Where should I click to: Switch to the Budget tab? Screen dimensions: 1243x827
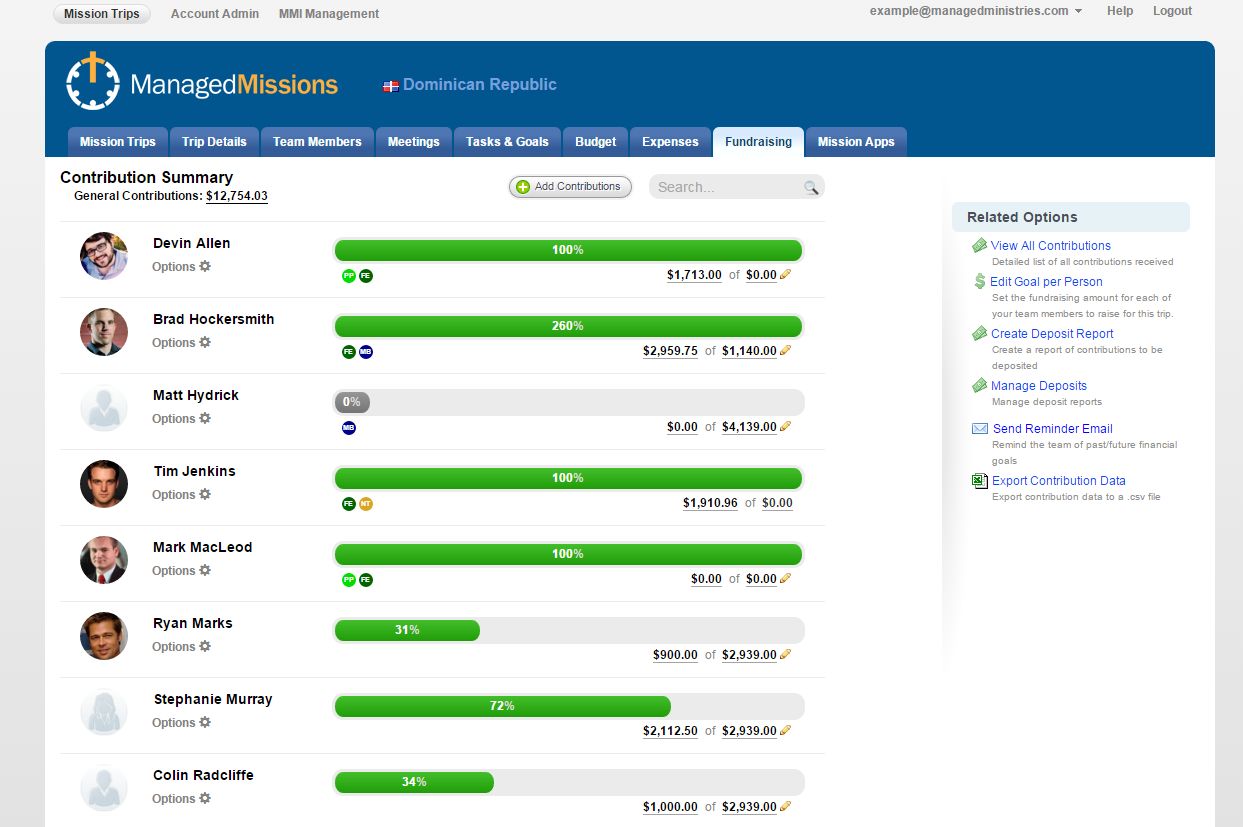[x=595, y=142]
